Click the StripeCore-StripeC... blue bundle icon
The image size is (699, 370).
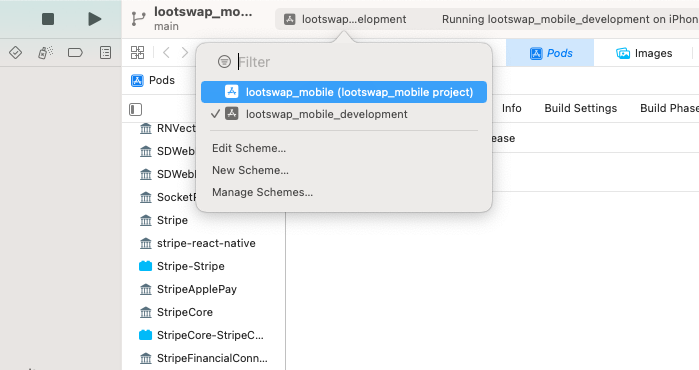pos(145,335)
